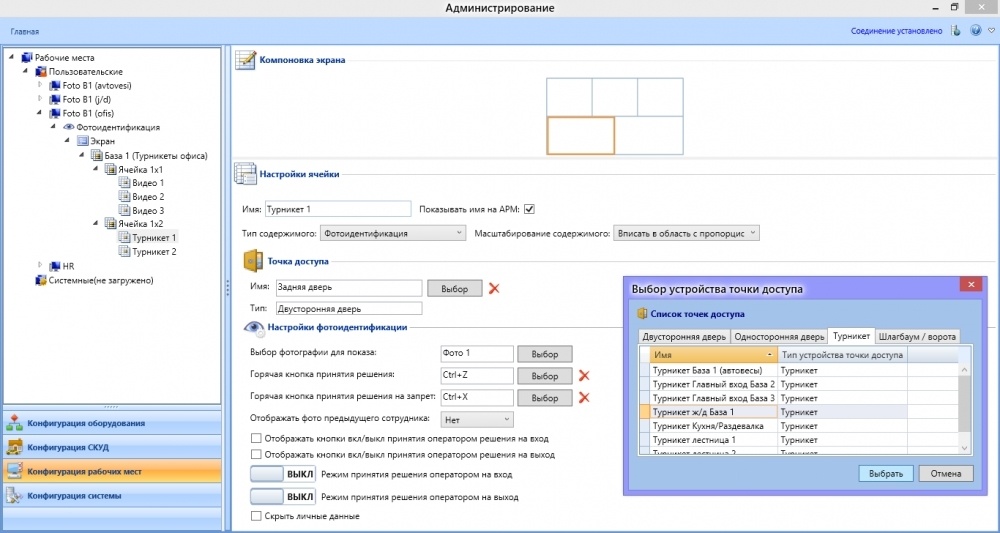This screenshot has width=1000, height=533.
Task: Sort by Имя column header
Action: pyautogui.click(x=714, y=354)
